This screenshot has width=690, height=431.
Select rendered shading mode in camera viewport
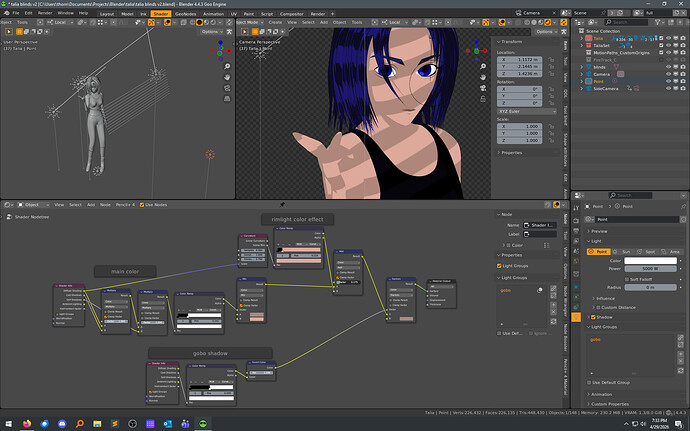coord(547,22)
